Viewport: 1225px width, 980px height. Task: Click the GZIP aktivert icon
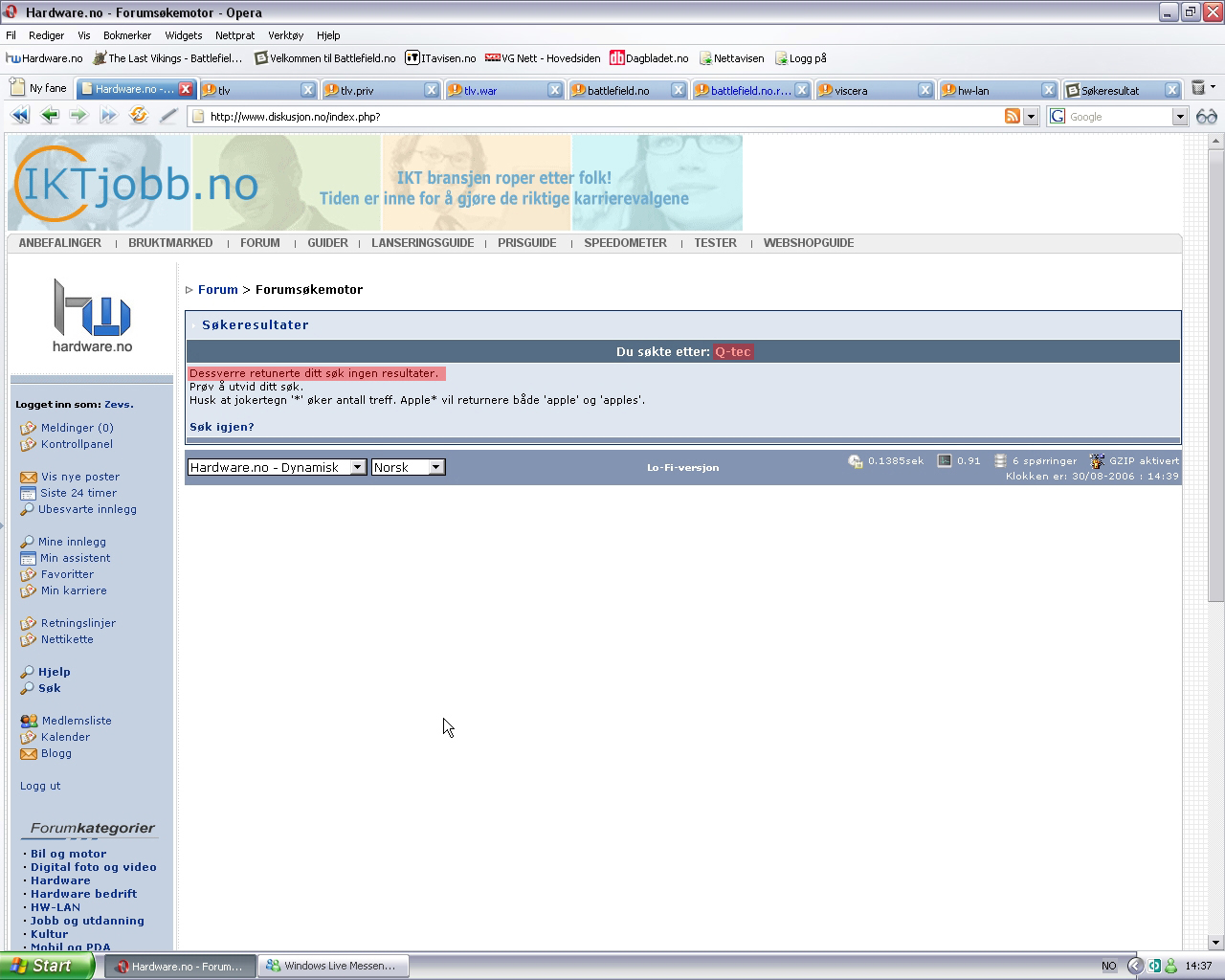pos(1097,461)
